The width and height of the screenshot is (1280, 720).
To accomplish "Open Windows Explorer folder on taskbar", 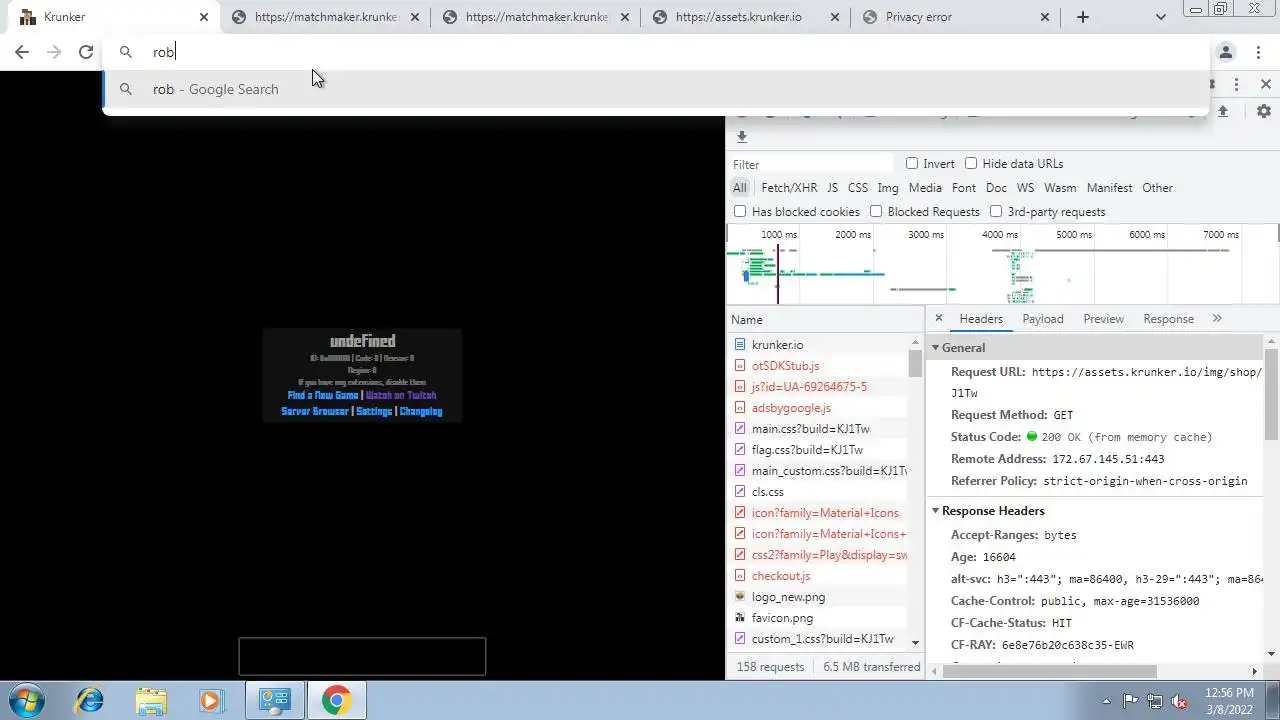I will tap(151, 700).
